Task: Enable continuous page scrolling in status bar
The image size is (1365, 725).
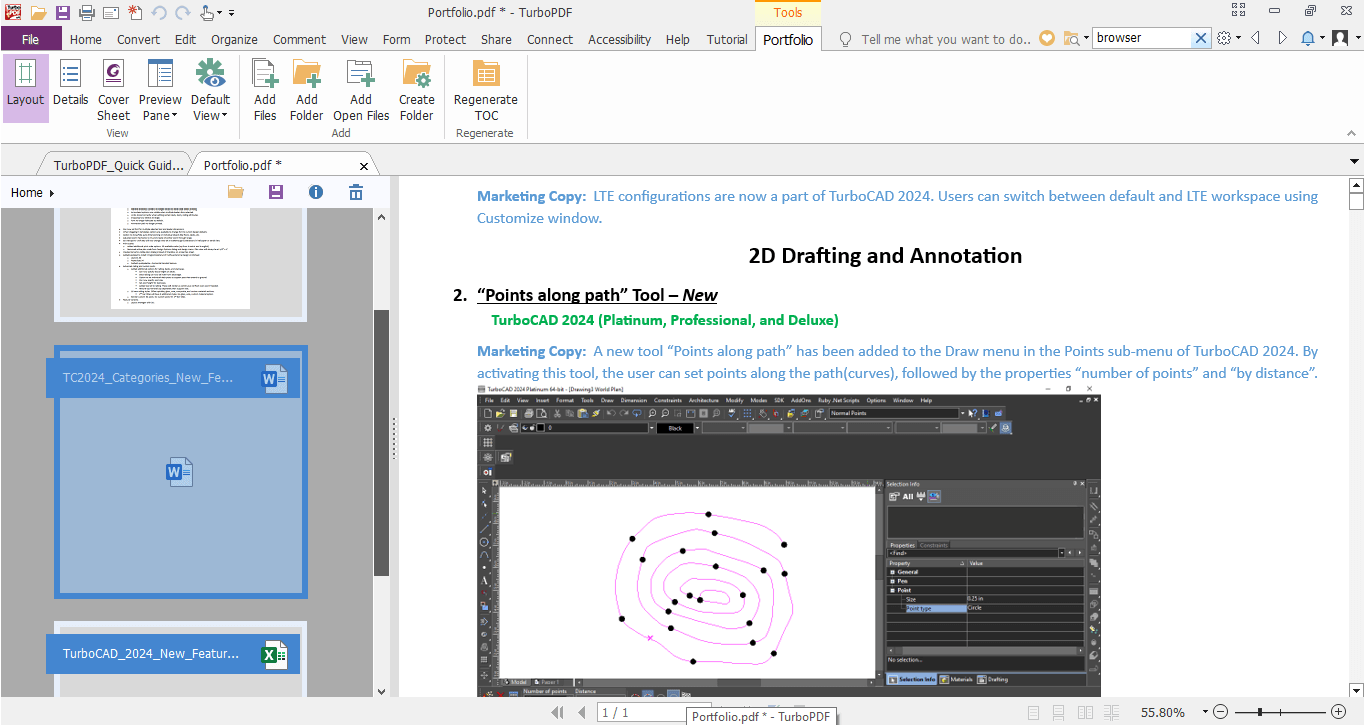Action: coord(1058,712)
